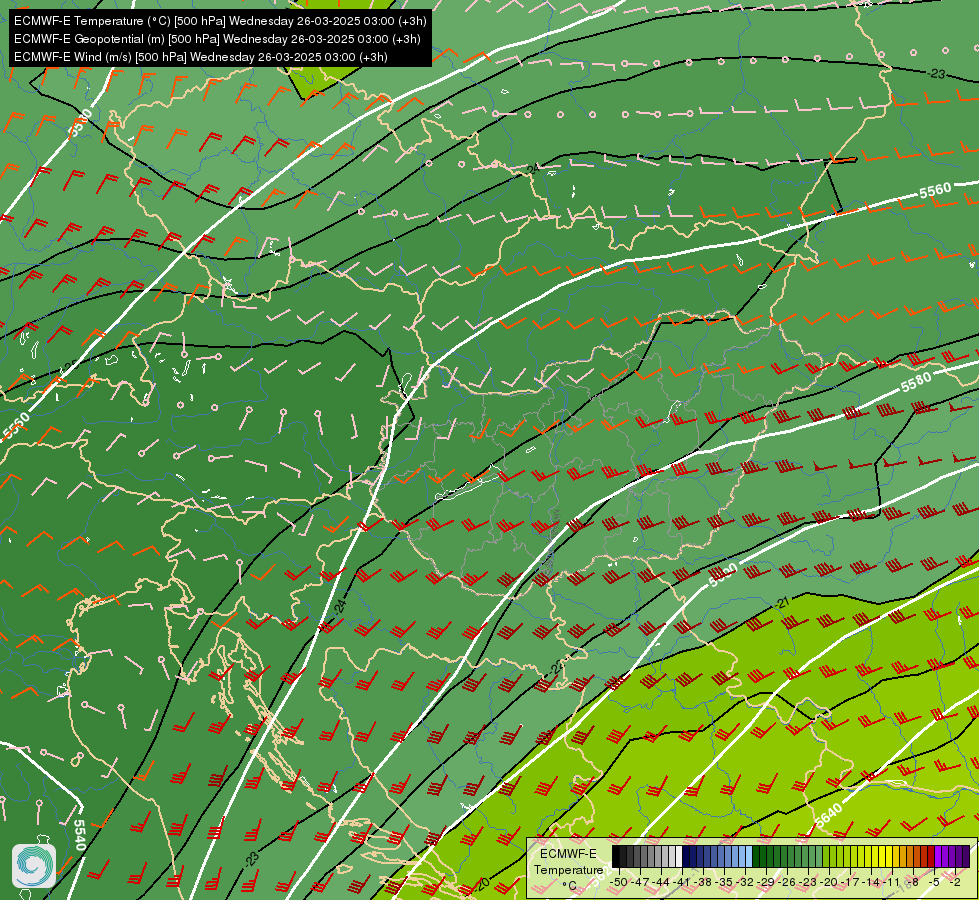Click the -8 tick label in the legend
Image resolution: width=979 pixels, height=900 pixels.
click(913, 882)
